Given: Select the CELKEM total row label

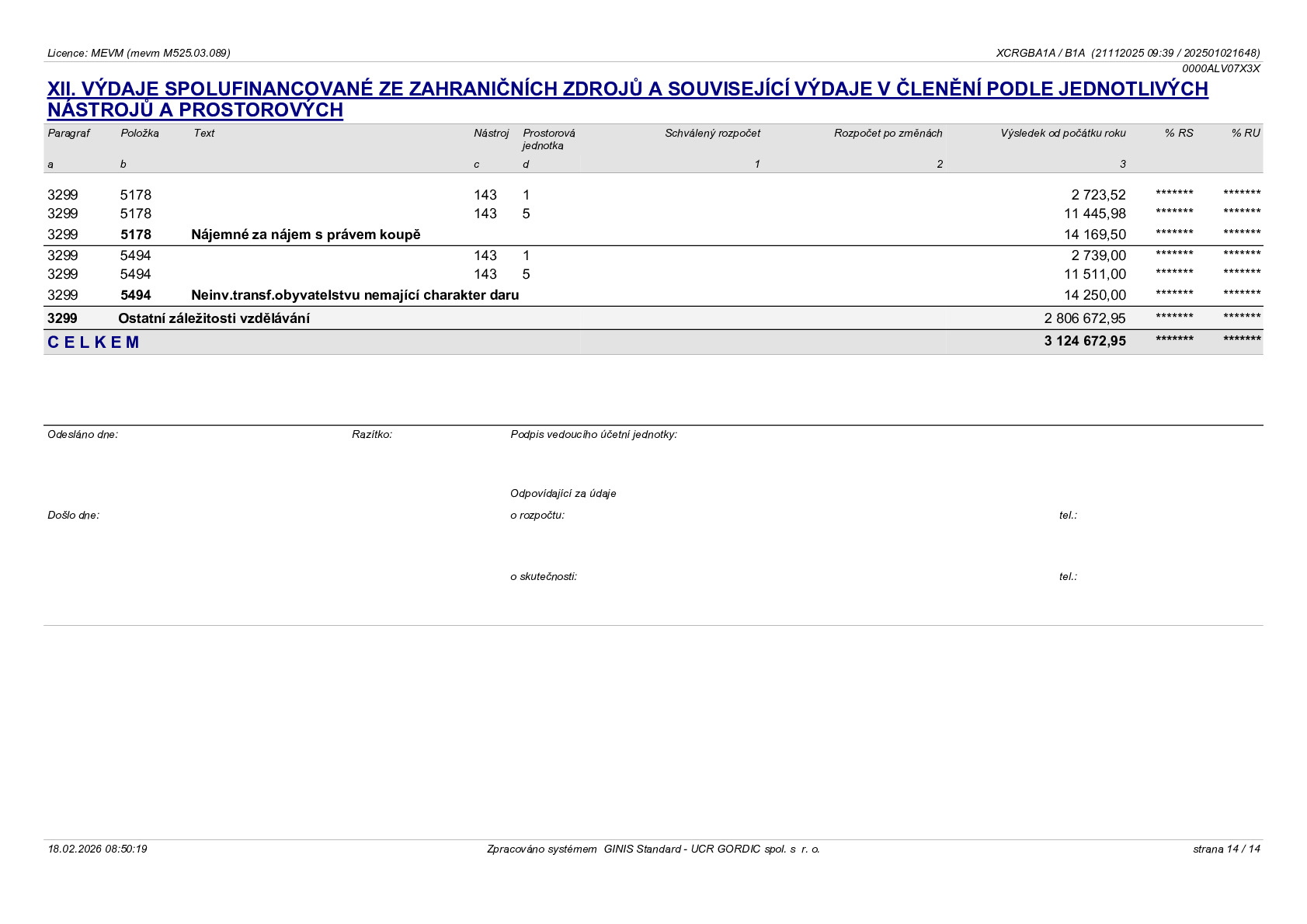Looking at the screenshot, I should click(93, 342).
